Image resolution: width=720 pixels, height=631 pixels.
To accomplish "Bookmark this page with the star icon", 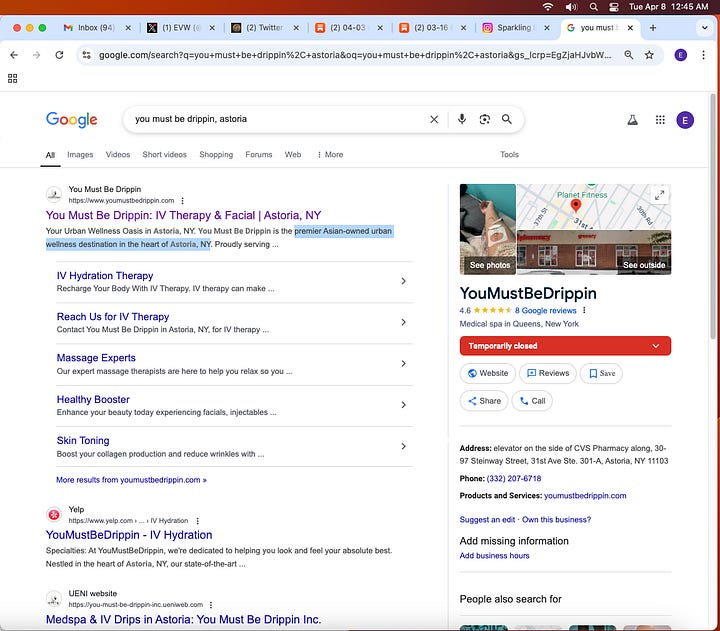I will point(649,55).
